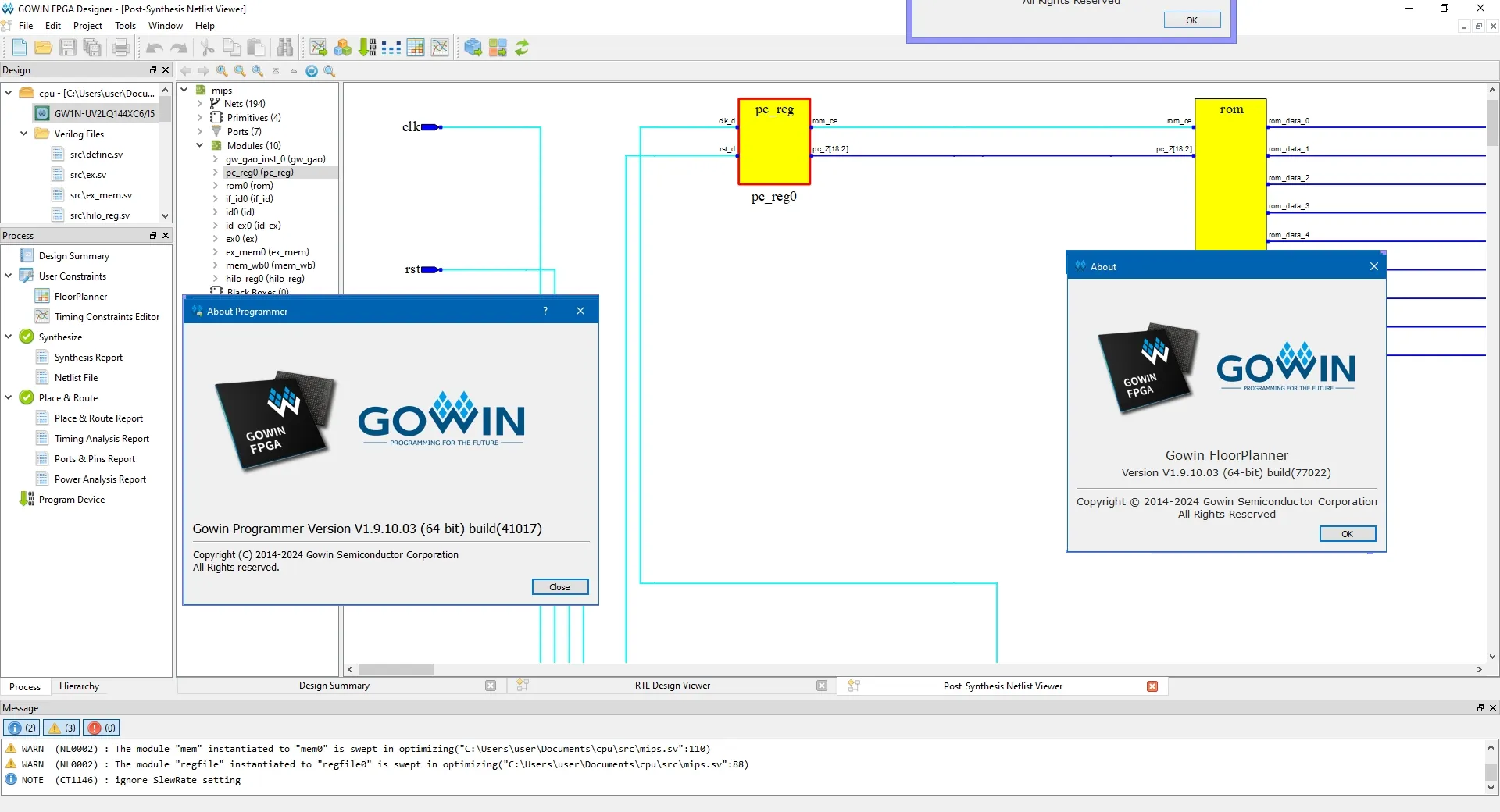Image resolution: width=1500 pixels, height=812 pixels.
Task: Click the Undo arrow icon
Action: (155, 48)
